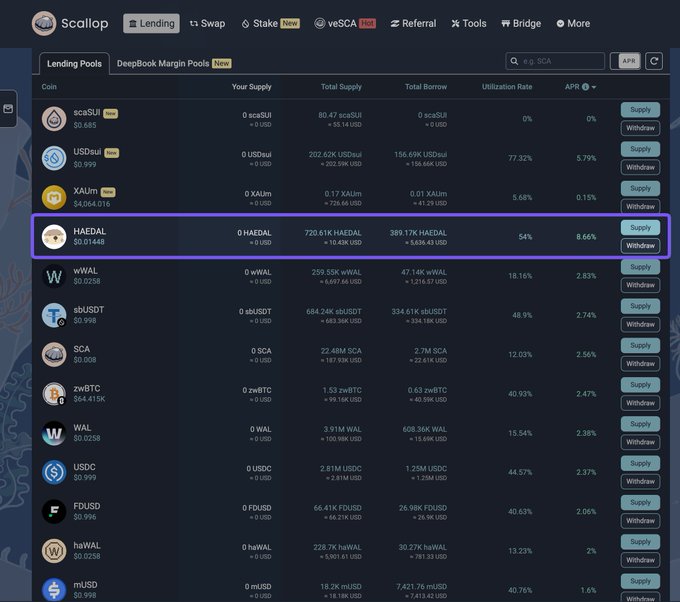Image resolution: width=680 pixels, height=602 pixels.
Task: Open the left sidebar panel icon
Action: (x=8, y=108)
